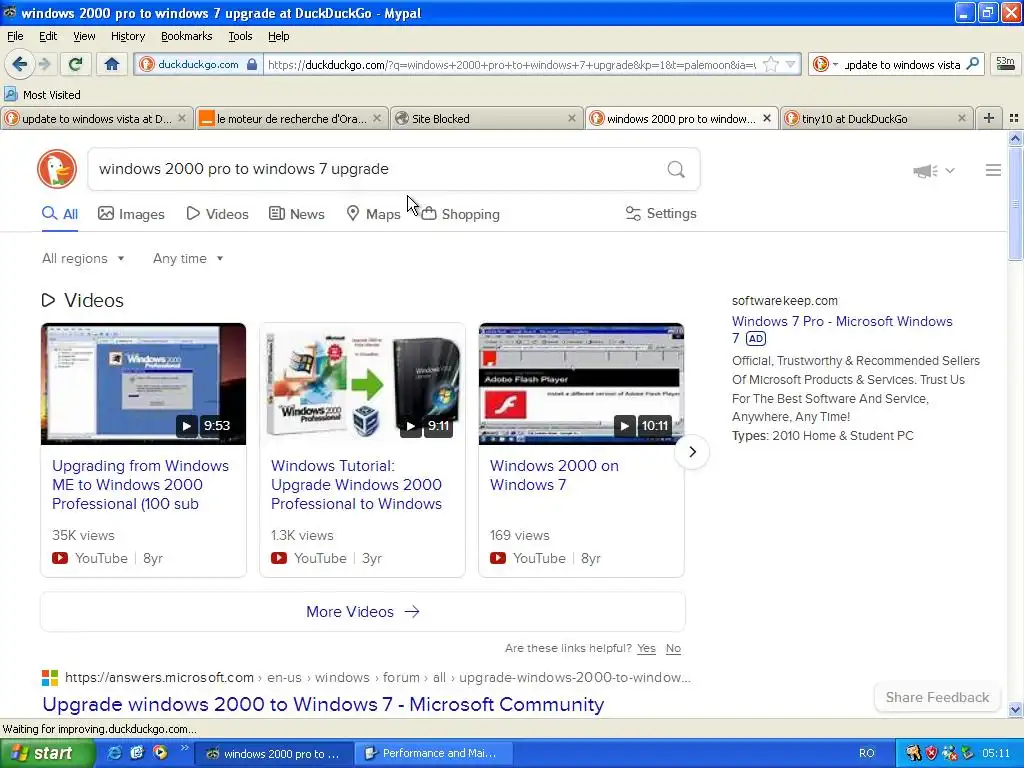1024x768 pixels.
Task: Open the Performance and Maintenance taskbar window
Action: click(434, 753)
